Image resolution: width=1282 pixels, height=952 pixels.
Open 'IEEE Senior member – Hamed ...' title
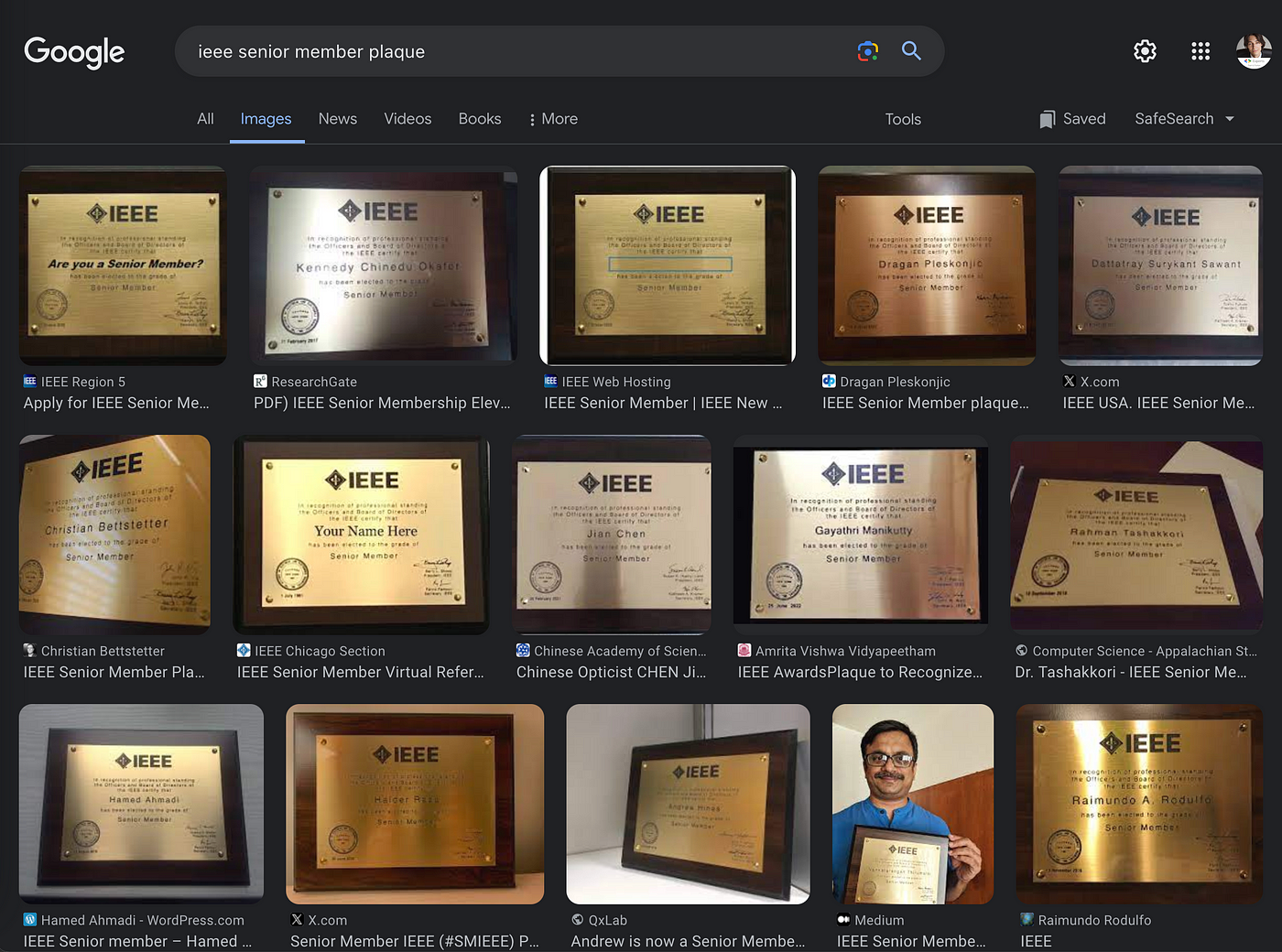(137, 941)
